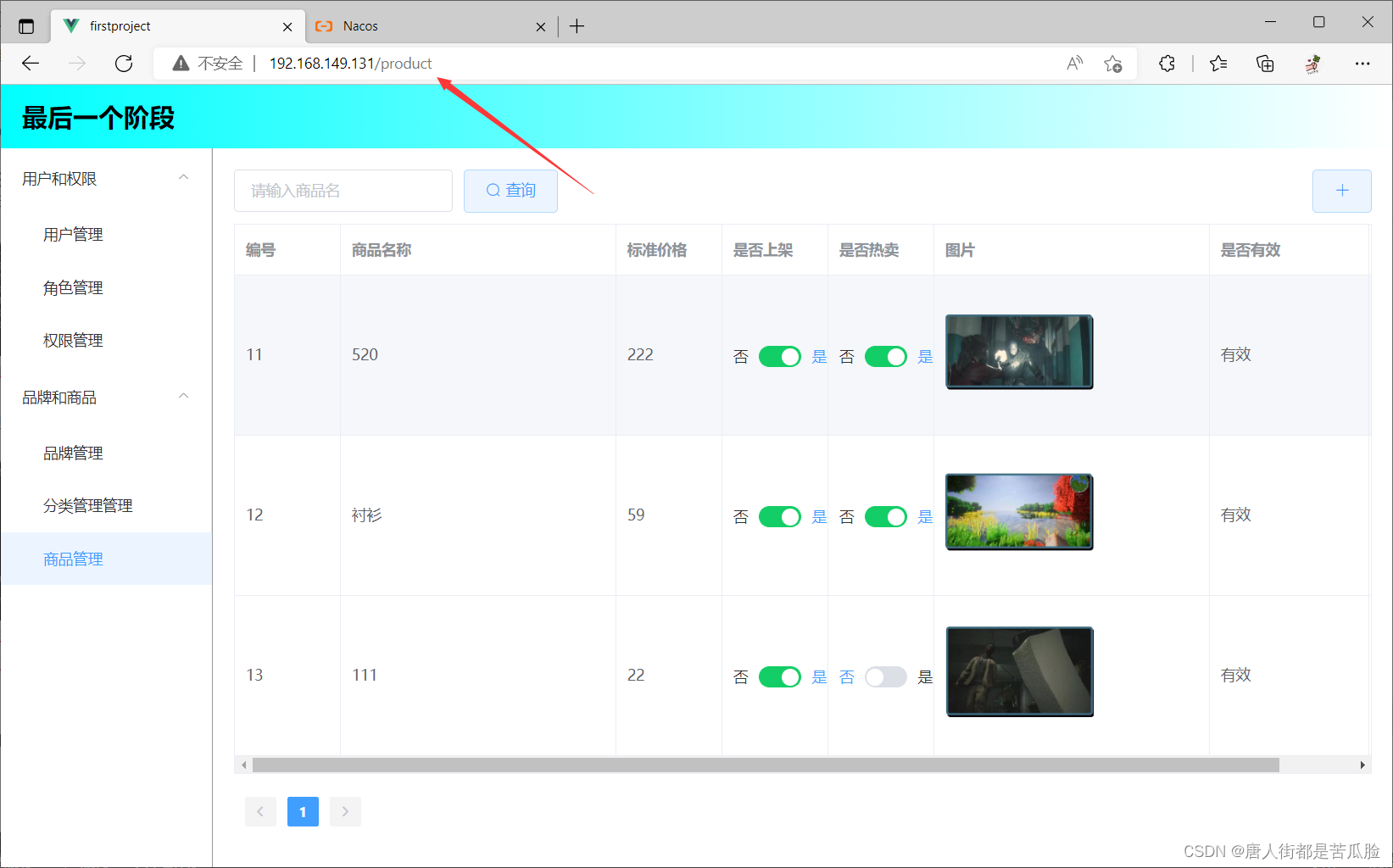Toggle 是否上架 switch for 衬衫

(780, 517)
